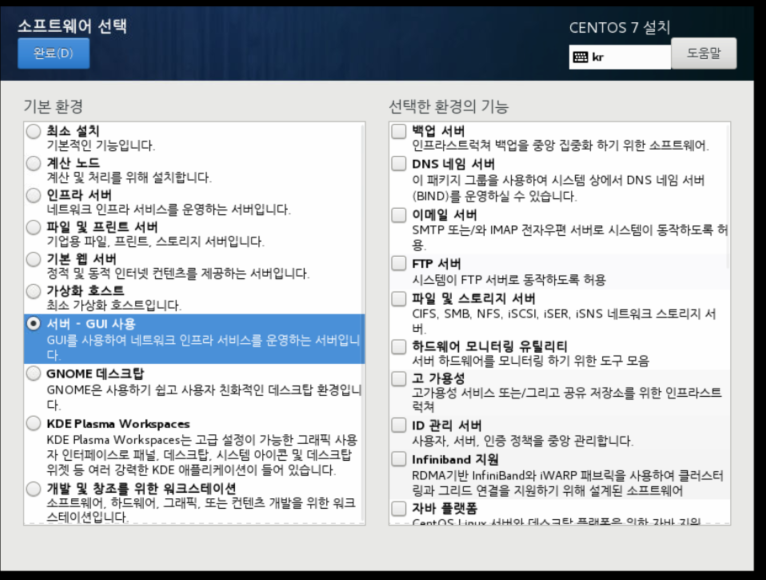Image resolution: width=766 pixels, height=580 pixels.
Task: Click the 소프트웨어 선택 page title
Action: pyautogui.click(x=72, y=26)
